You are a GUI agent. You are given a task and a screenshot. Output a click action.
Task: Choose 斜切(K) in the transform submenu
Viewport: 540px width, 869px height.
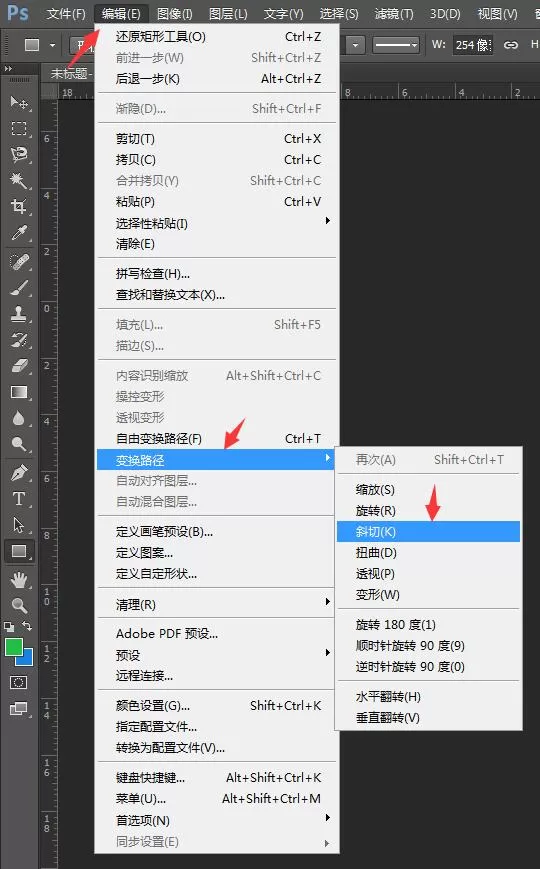click(x=429, y=531)
